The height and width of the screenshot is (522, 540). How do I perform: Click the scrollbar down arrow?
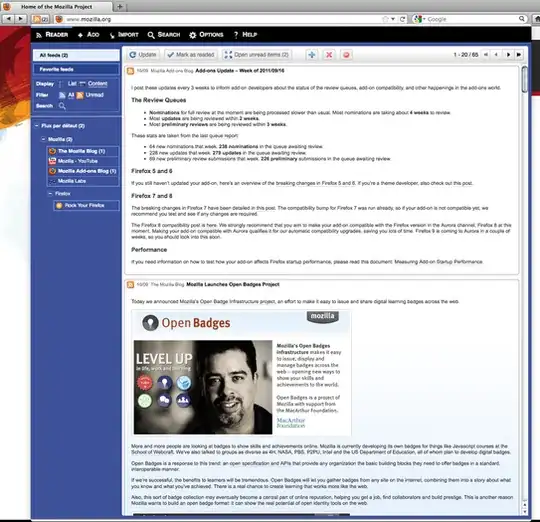525,512
